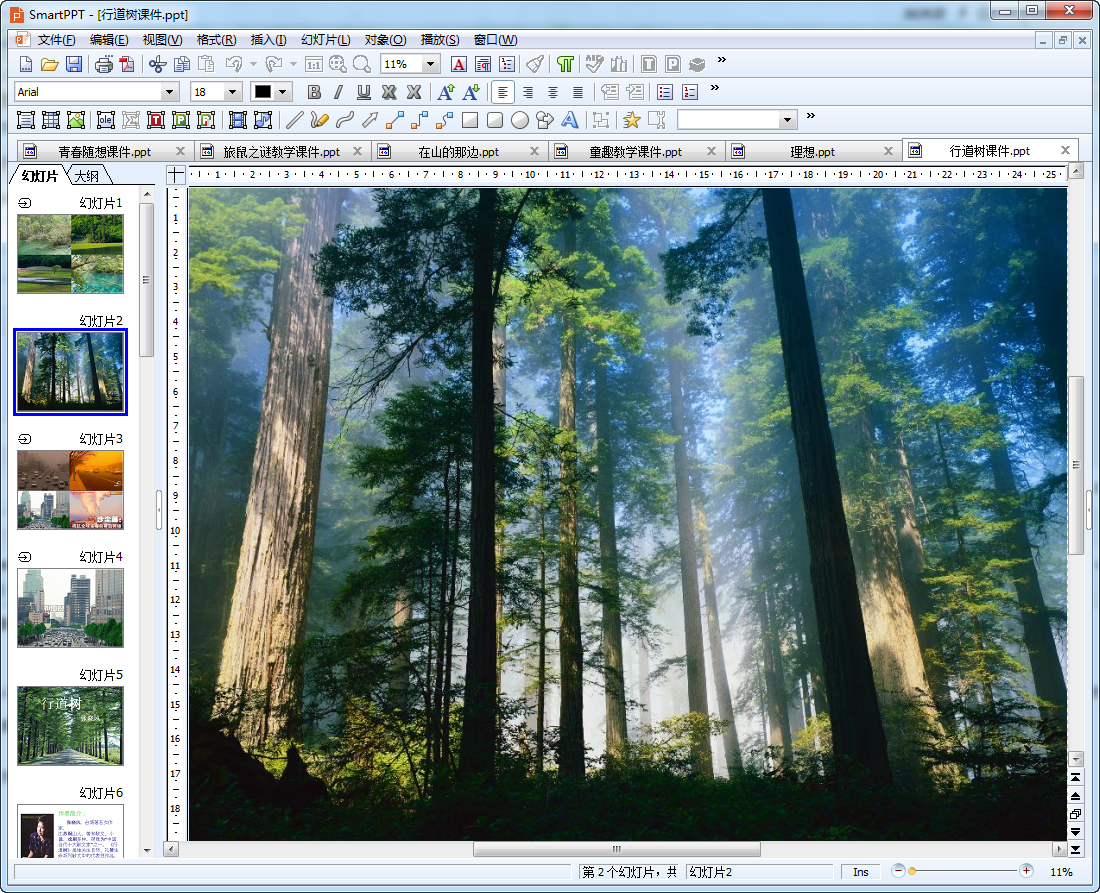Align text left
This screenshot has width=1100, height=893.
click(502, 92)
